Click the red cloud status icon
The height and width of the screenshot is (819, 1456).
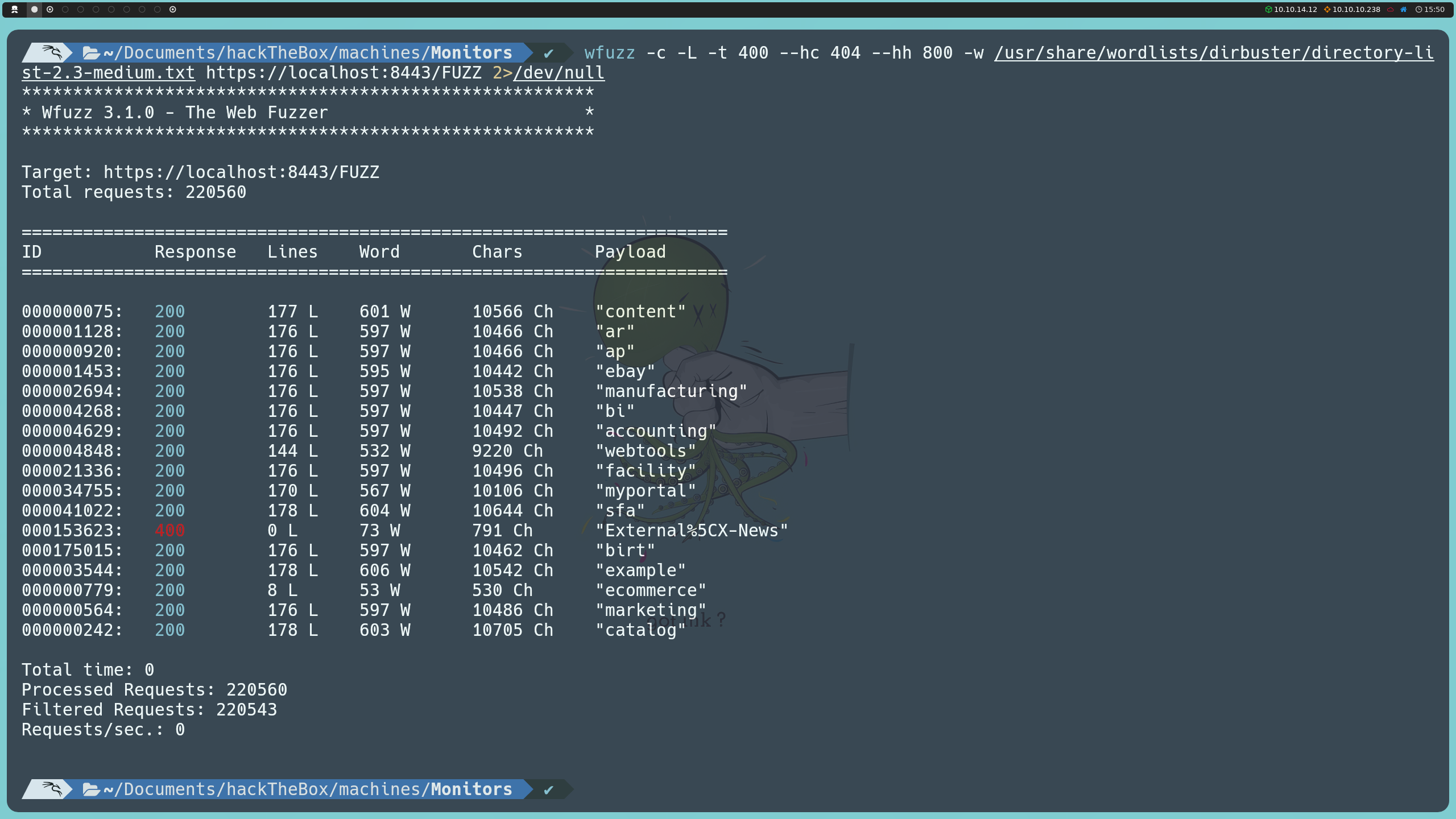coord(1390,9)
